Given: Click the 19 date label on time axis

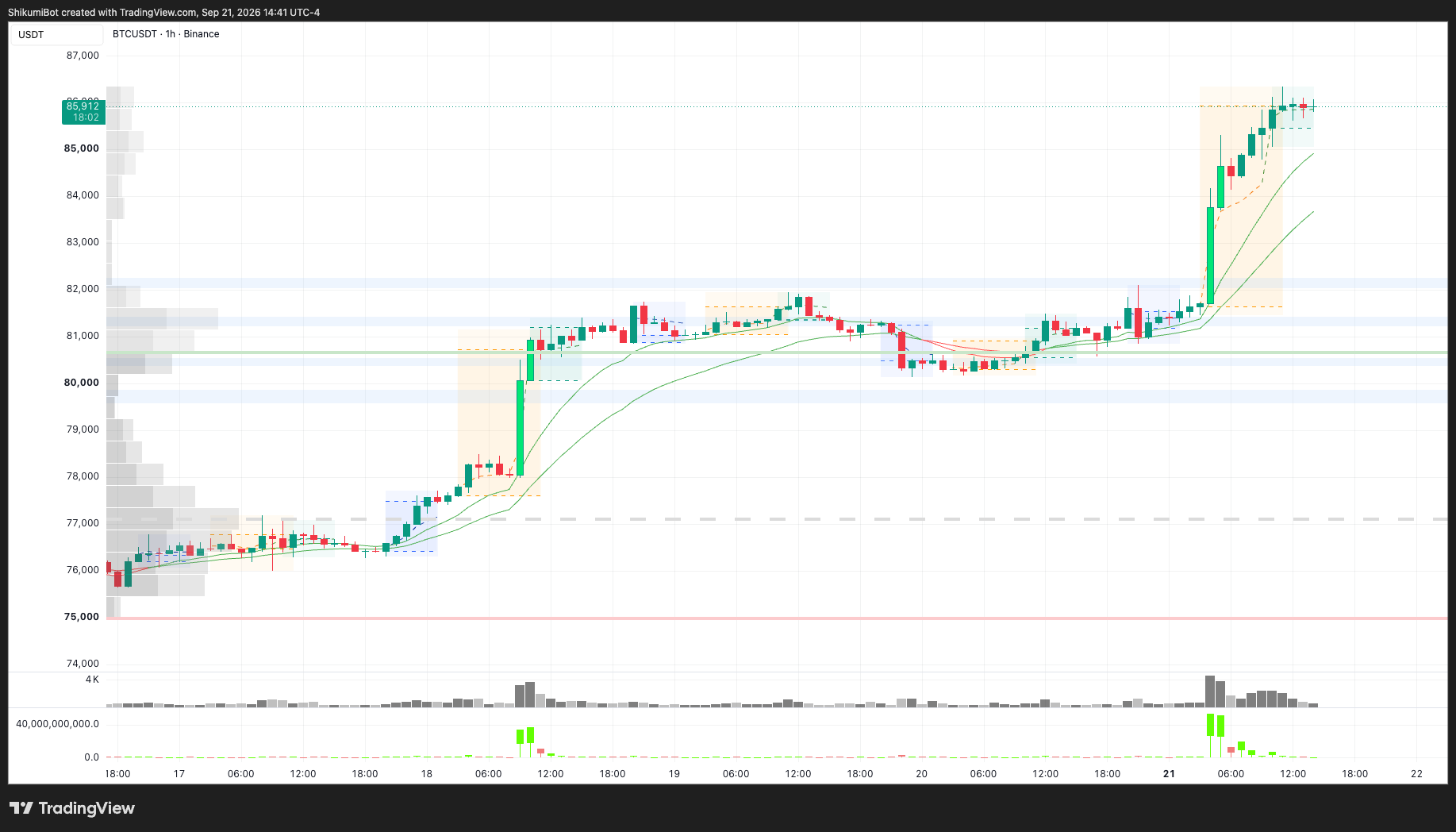Looking at the screenshot, I should tap(674, 774).
